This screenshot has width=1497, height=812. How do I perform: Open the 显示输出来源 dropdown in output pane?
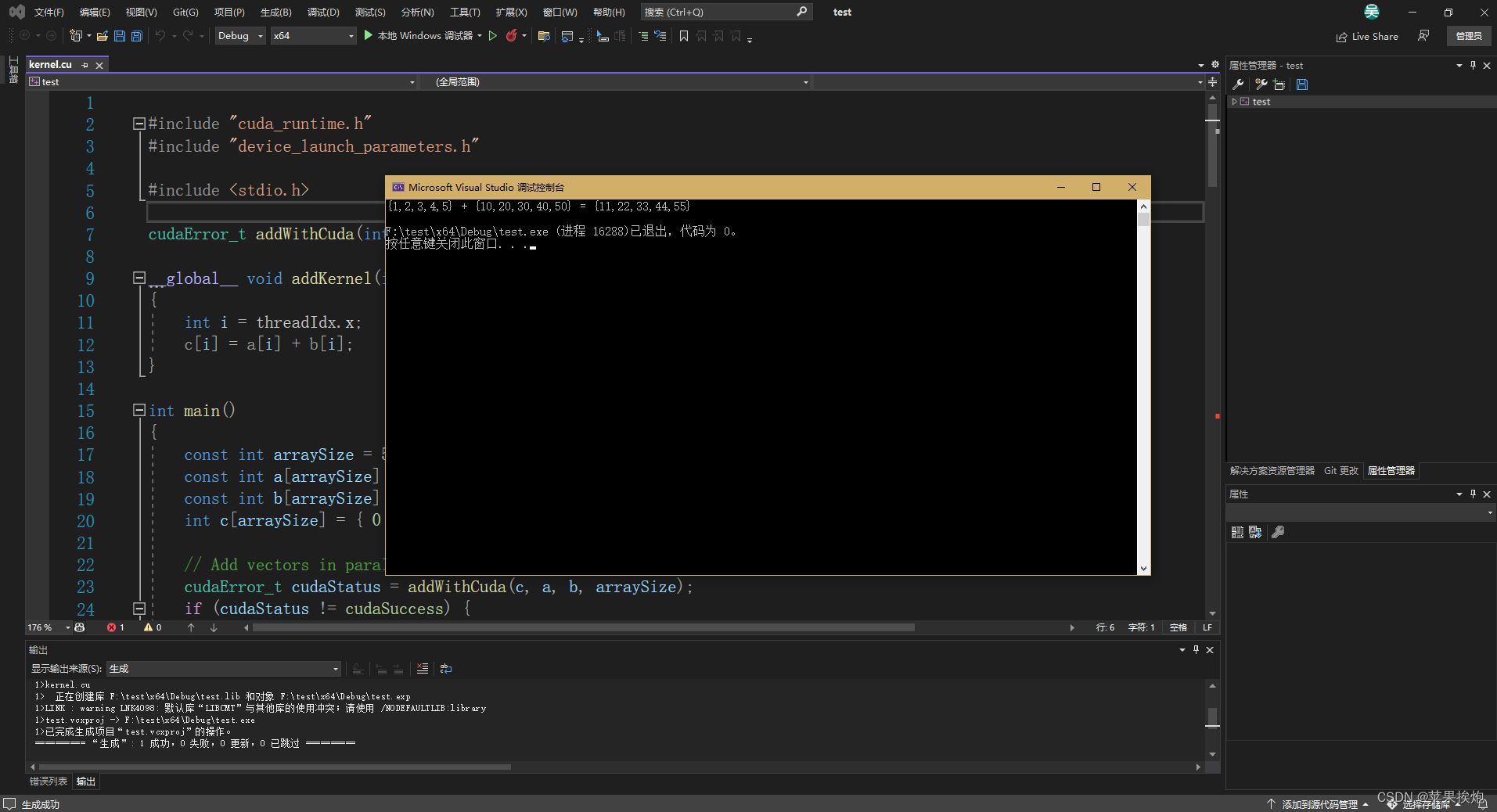(335, 669)
